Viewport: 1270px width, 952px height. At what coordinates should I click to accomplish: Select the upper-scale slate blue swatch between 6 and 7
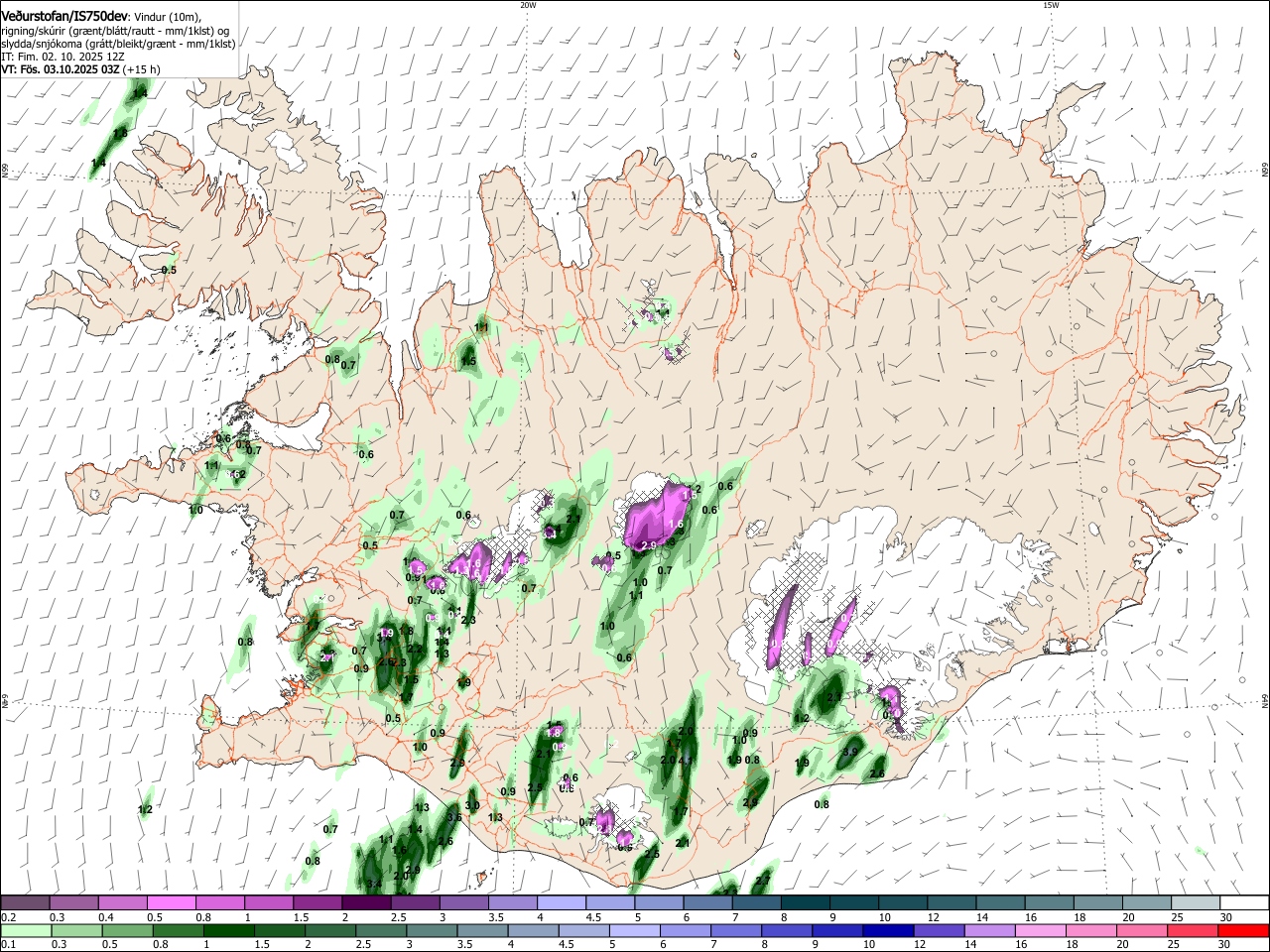[x=706, y=903]
